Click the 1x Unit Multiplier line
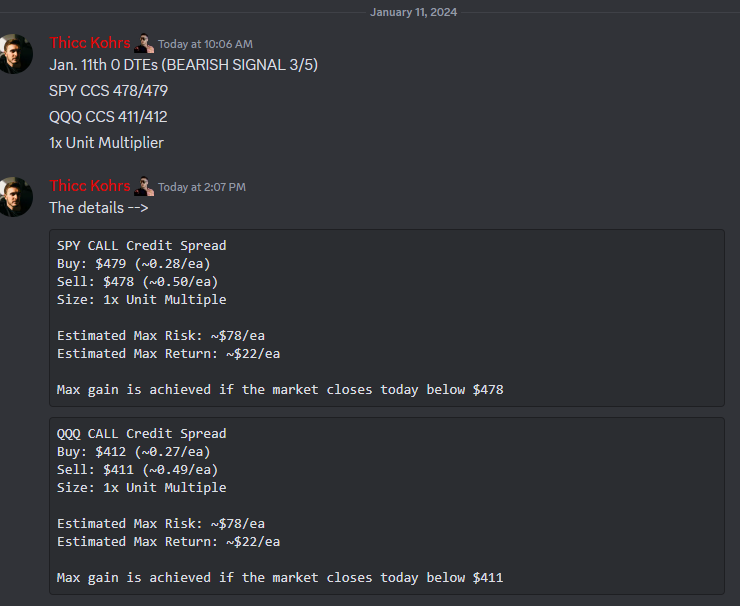 tap(106, 143)
